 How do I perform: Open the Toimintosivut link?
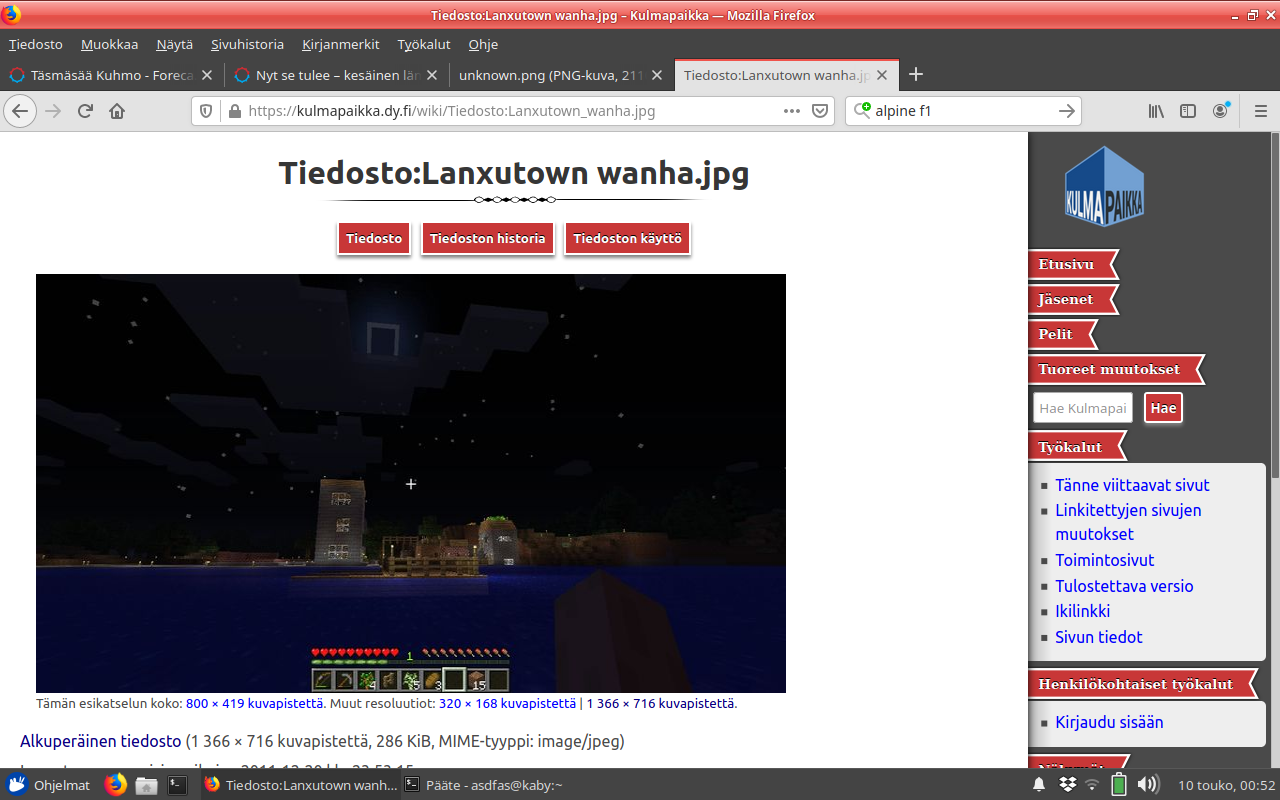(x=1105, y=560)
